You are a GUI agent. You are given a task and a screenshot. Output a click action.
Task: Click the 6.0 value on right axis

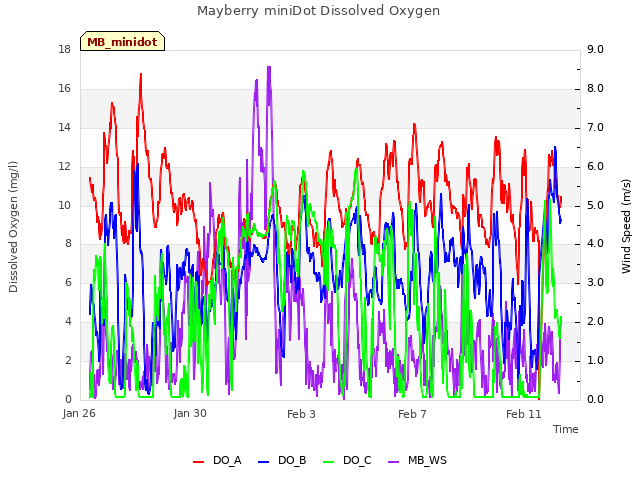pyautogui.click(x=595, y=167)
